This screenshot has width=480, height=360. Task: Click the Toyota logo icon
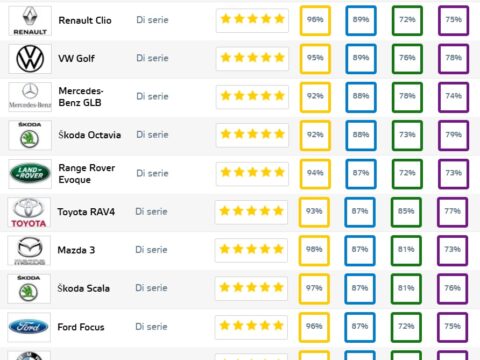click(29, 212)
